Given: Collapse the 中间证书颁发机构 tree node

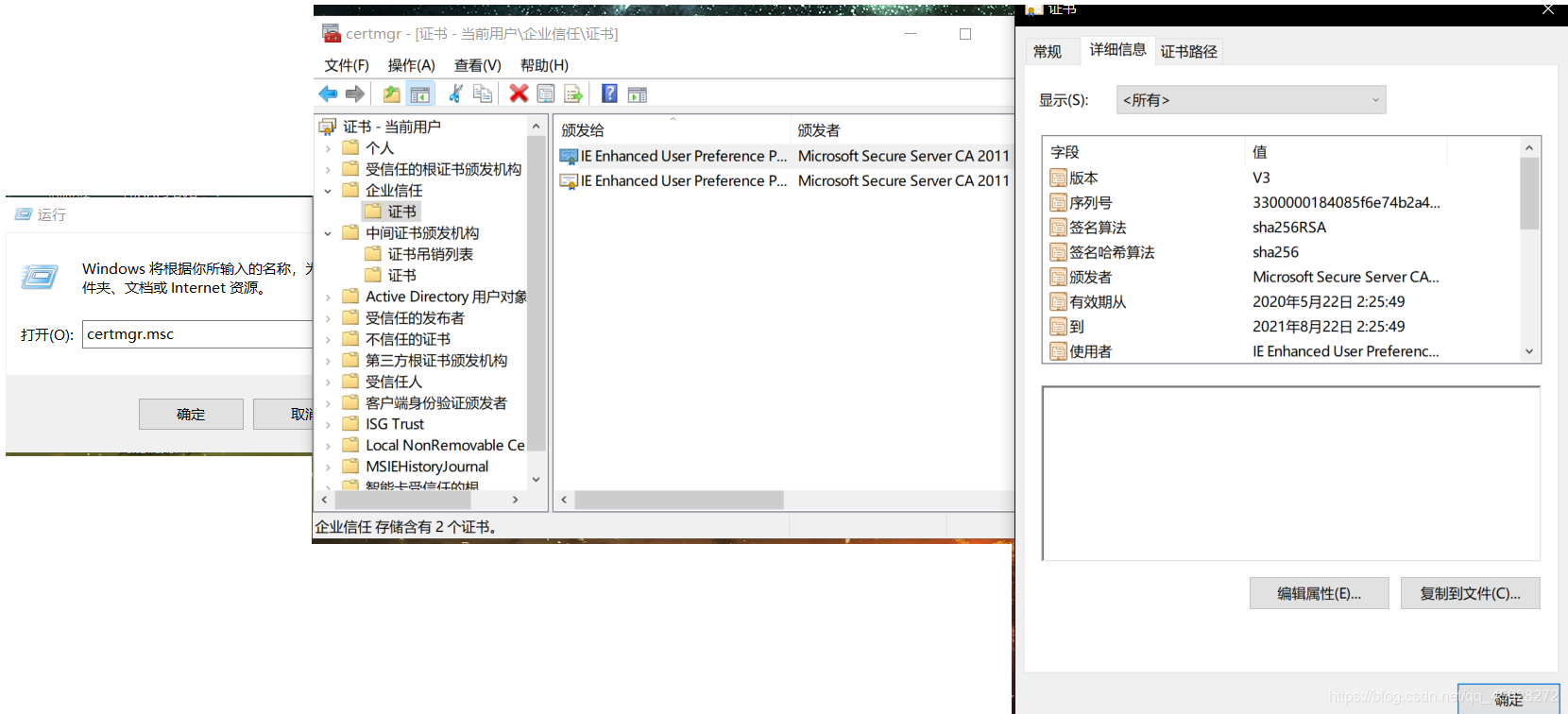Looking at the screenshot, I should (328, 233).
